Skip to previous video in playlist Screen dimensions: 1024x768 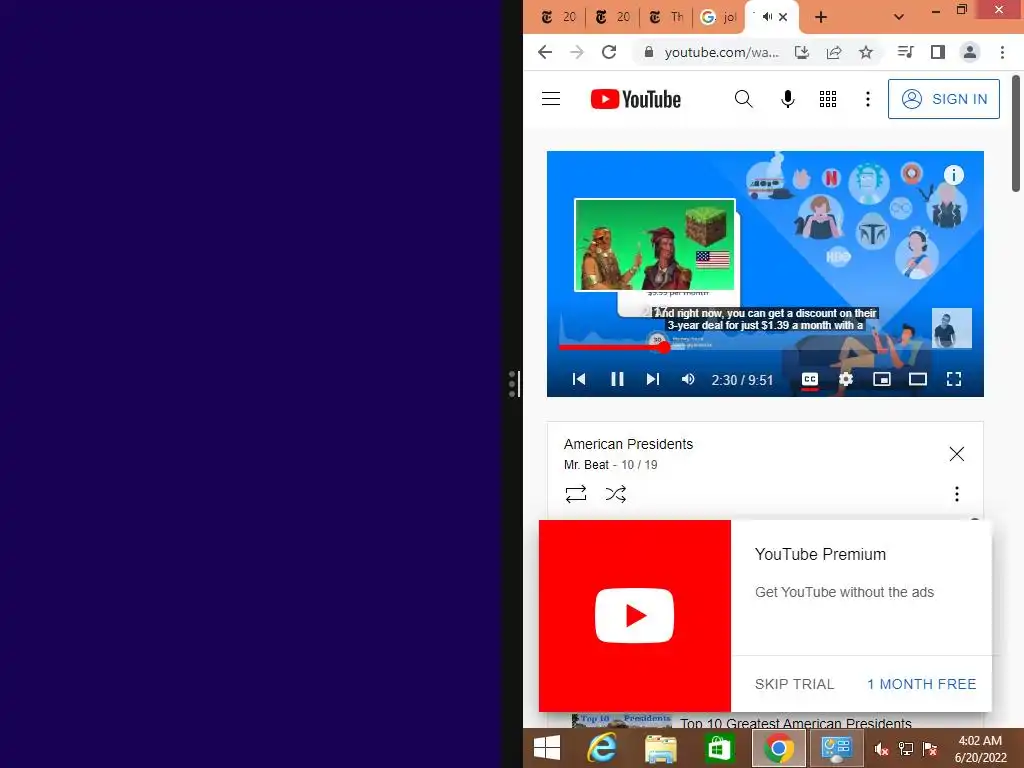pos(579,379)
